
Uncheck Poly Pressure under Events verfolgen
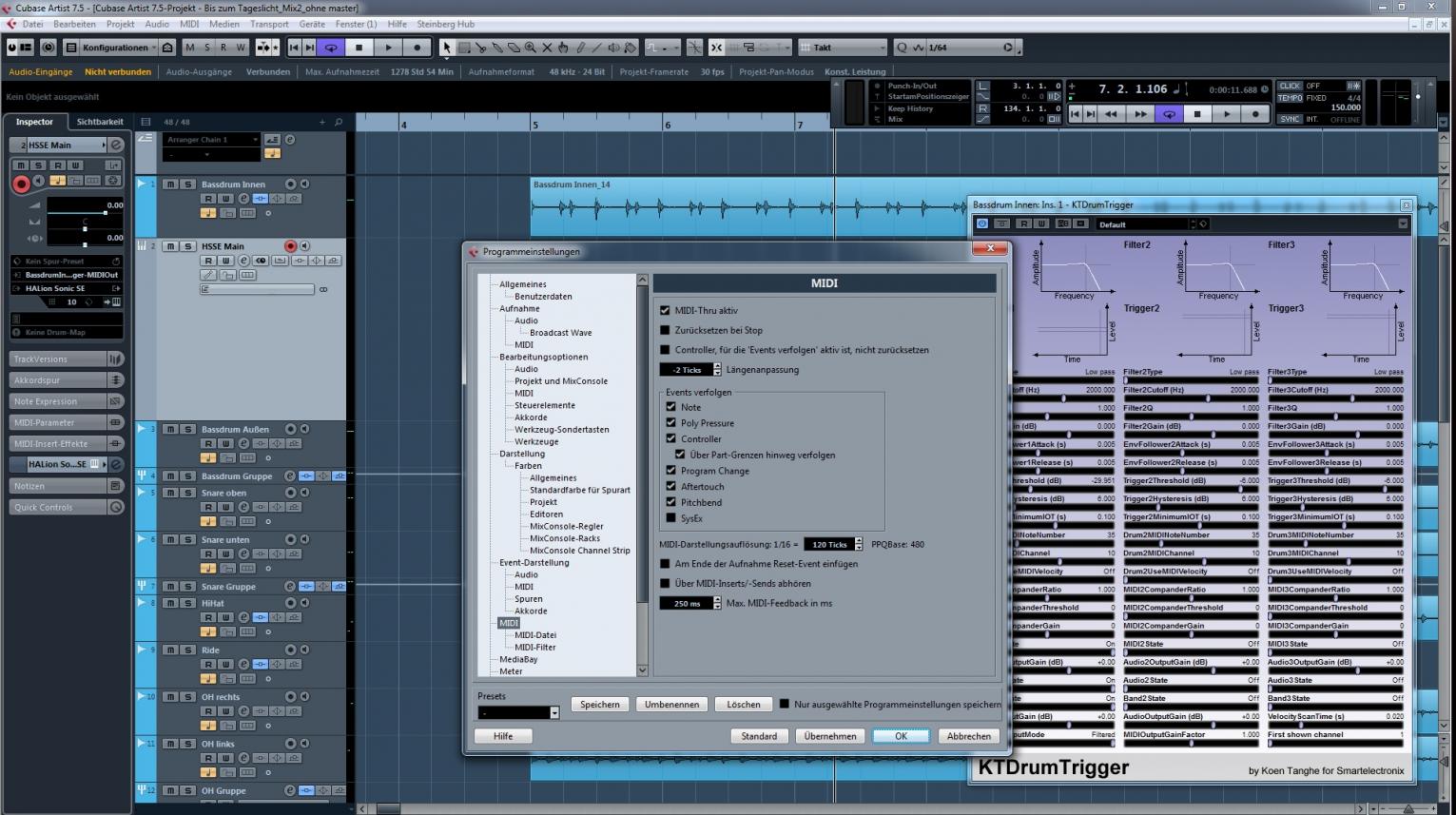670,423
